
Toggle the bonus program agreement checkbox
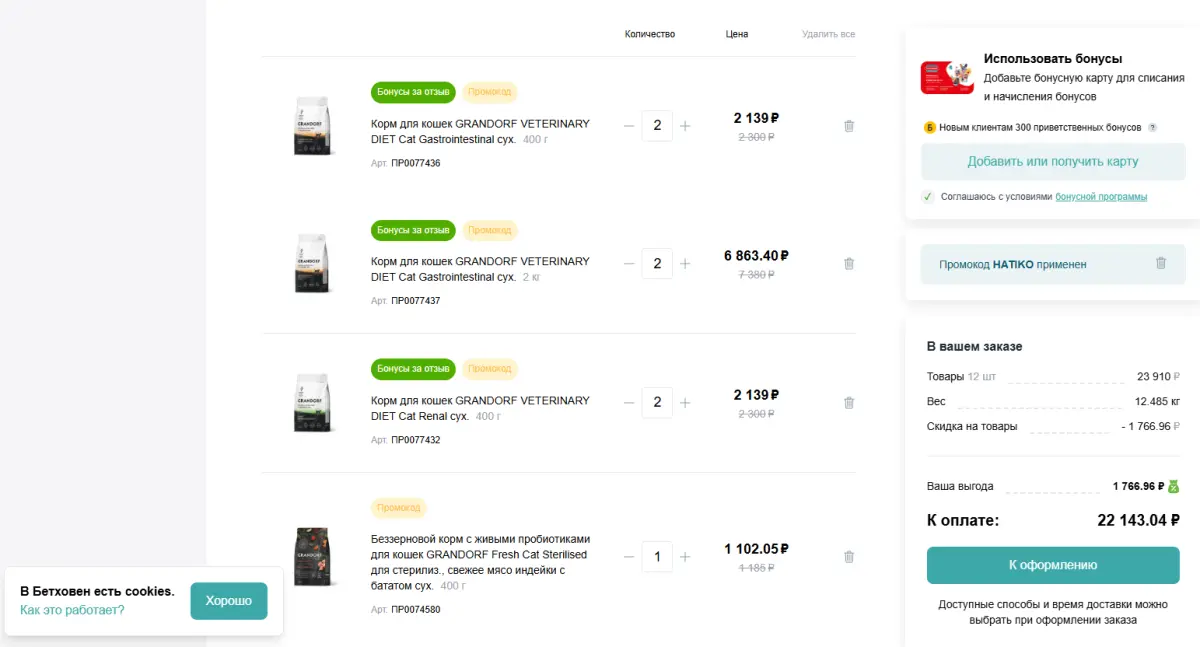[x=927, y=197]
